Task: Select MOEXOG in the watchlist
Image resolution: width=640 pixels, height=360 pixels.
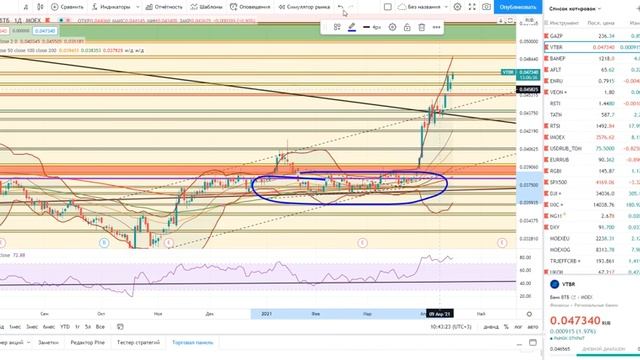Action: pos(592,250)
